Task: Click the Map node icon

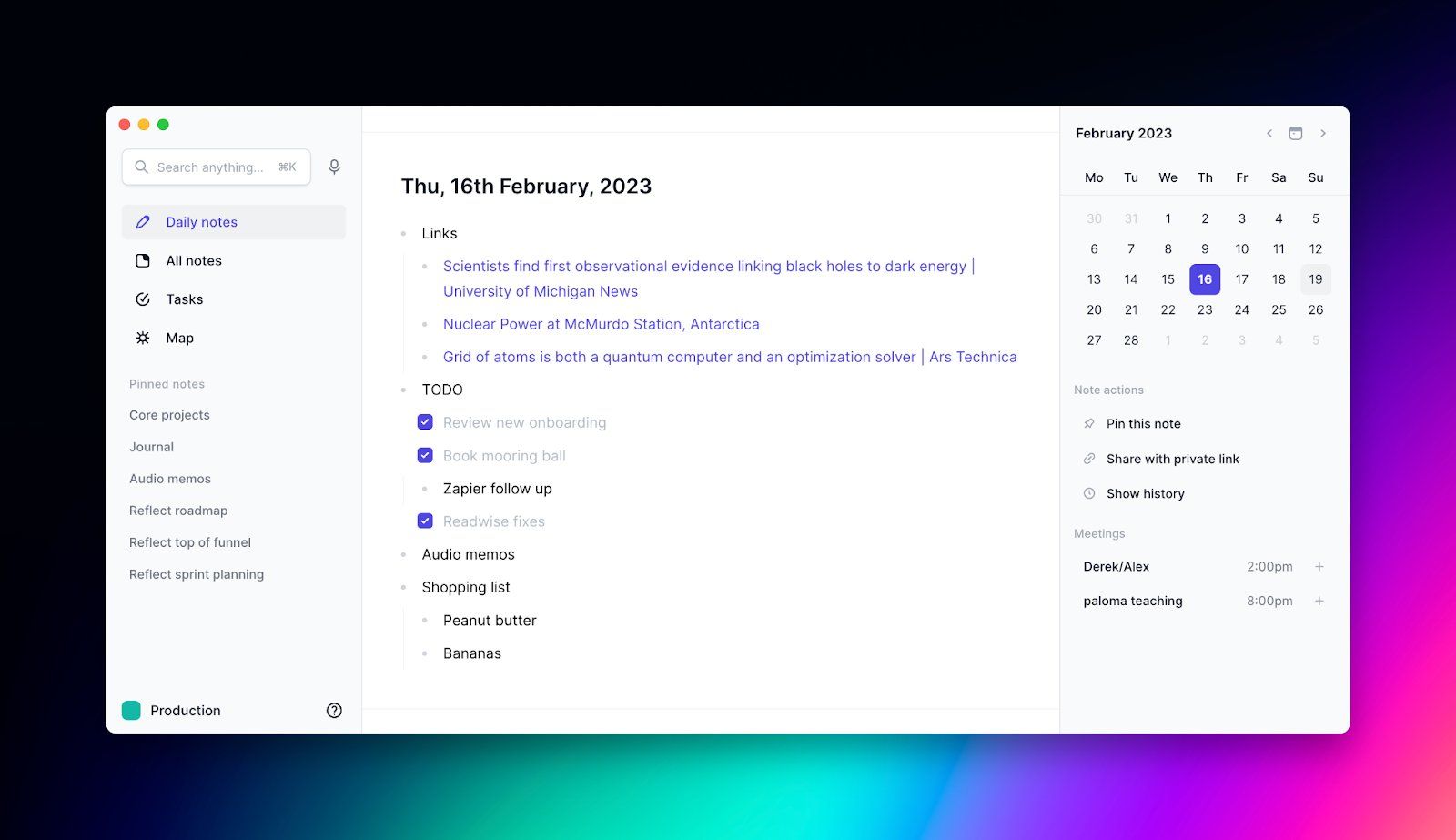Action: (x=143, y=338)
